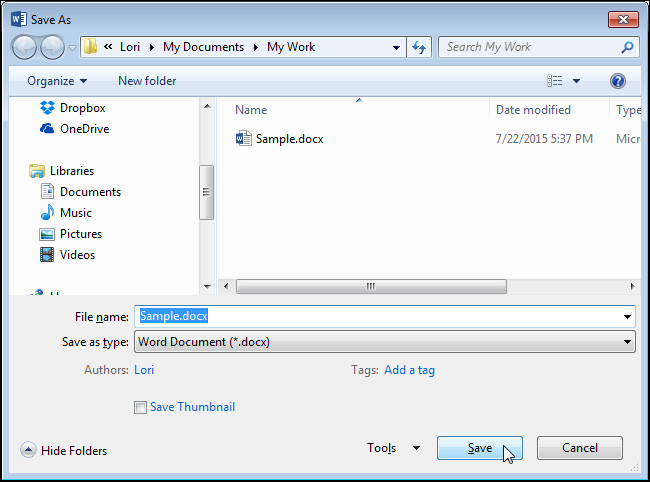650x482 pixels.
Task: Click the Forward navigation arrow
Action: point(52,47)
